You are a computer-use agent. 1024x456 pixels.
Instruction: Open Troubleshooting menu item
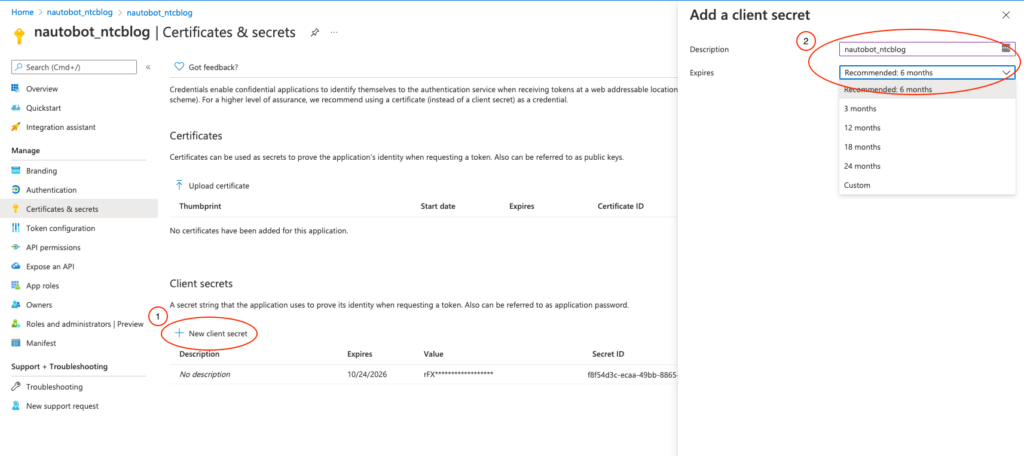tap(54, 387)
